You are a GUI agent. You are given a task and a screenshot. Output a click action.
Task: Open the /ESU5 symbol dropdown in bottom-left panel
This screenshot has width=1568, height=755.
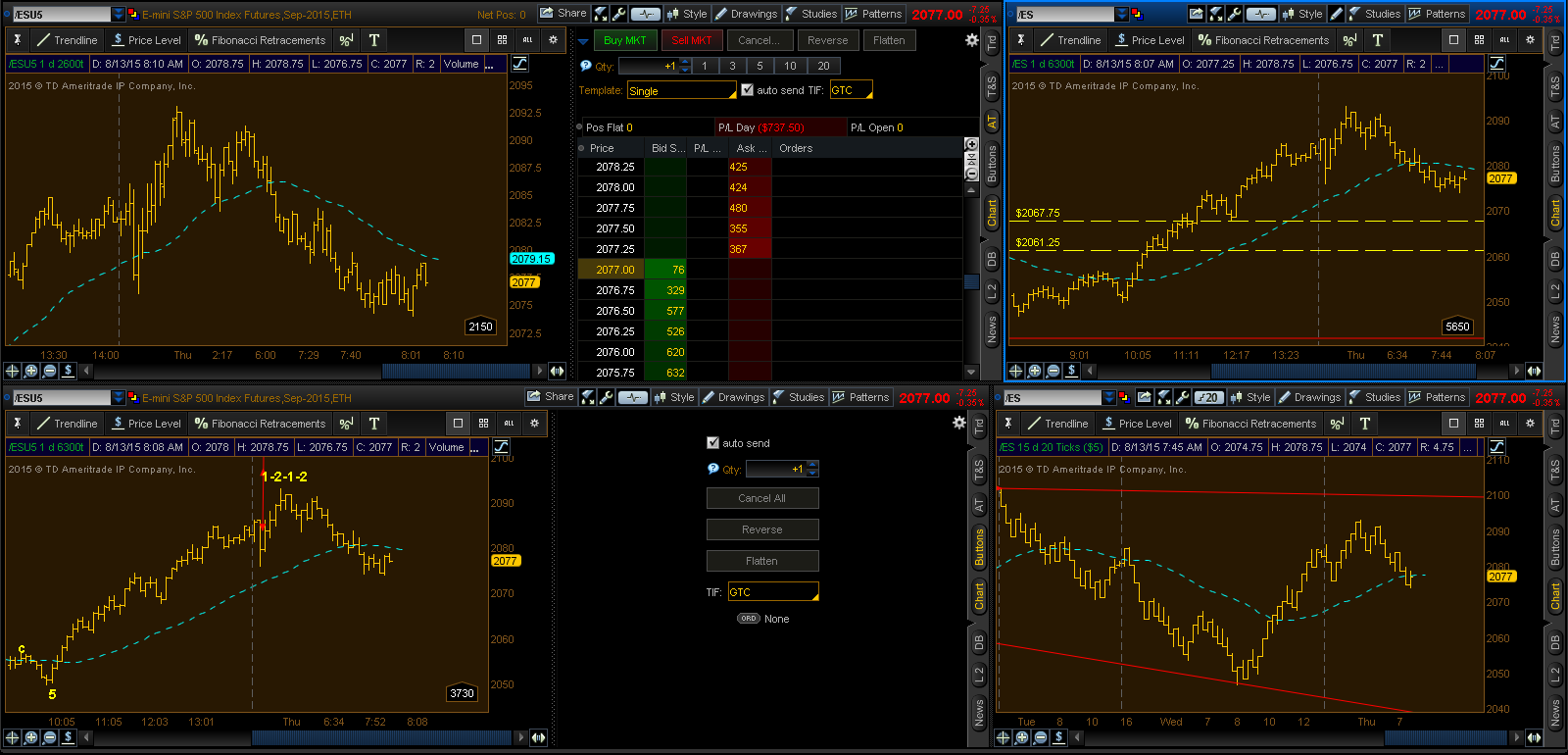tap(118, 397)
